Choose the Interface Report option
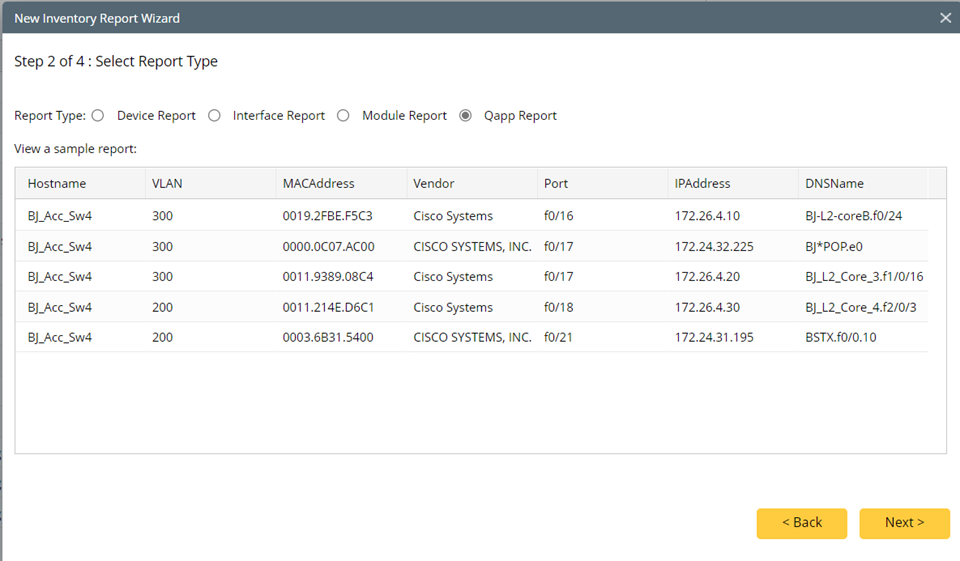Viewport: 960px width, 561px height. click(x=214, y=116)
